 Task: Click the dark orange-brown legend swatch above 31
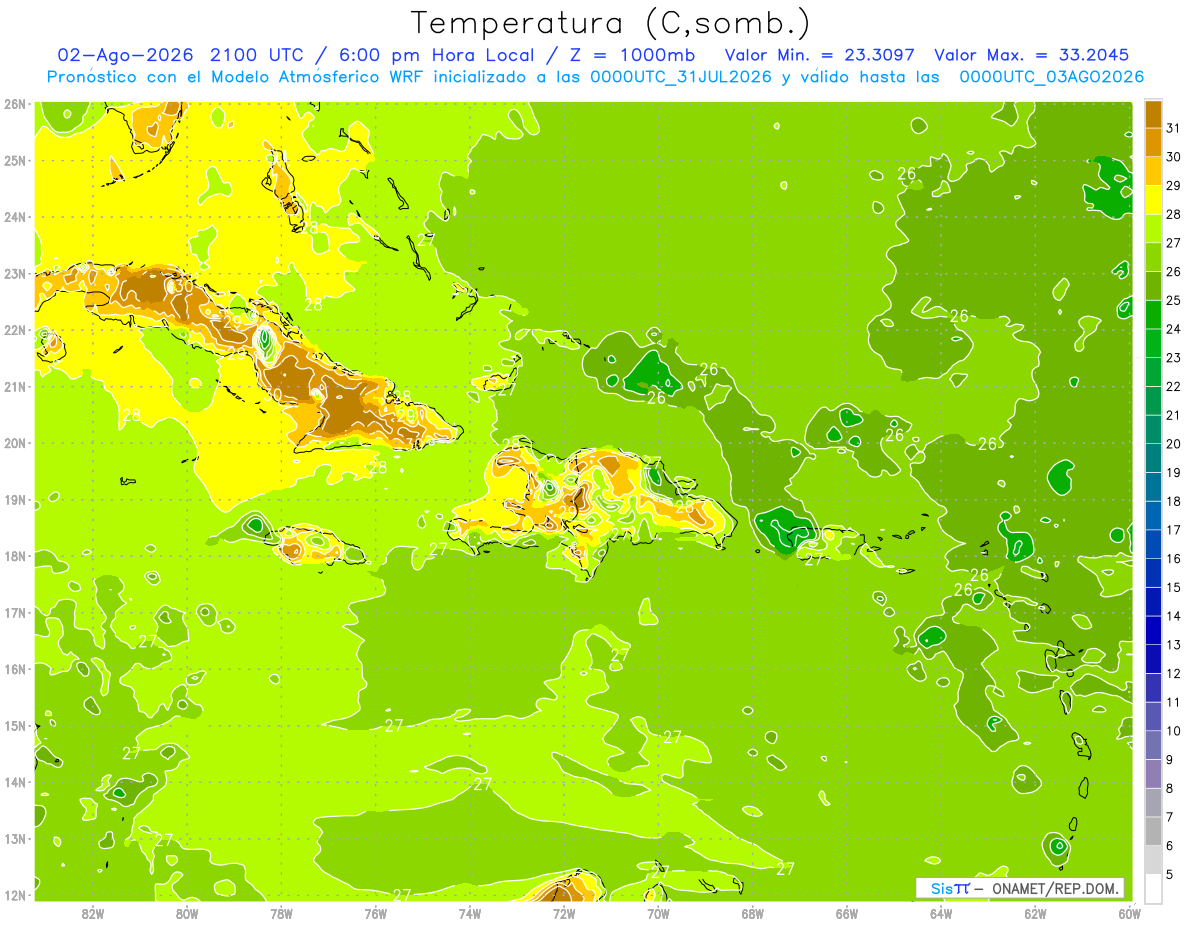[x=1152, y=114]
